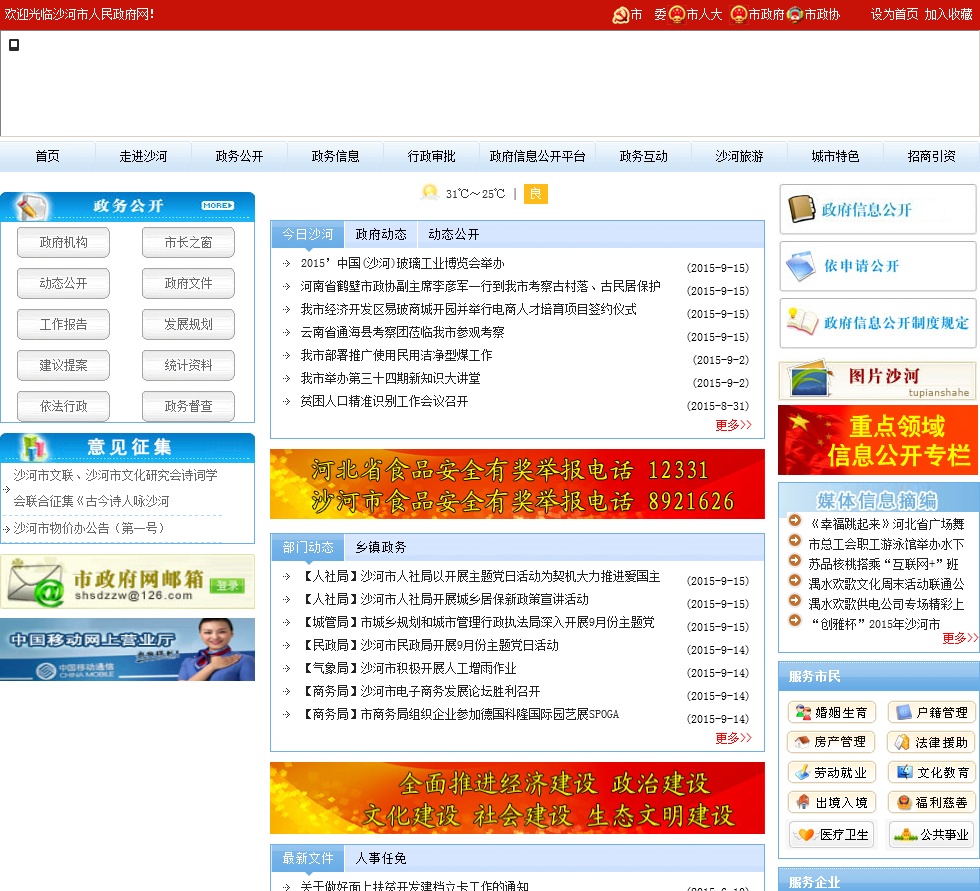The image size is (980, 891).
Task: Click the 公共事业 service icon
Action: [906, 835]
